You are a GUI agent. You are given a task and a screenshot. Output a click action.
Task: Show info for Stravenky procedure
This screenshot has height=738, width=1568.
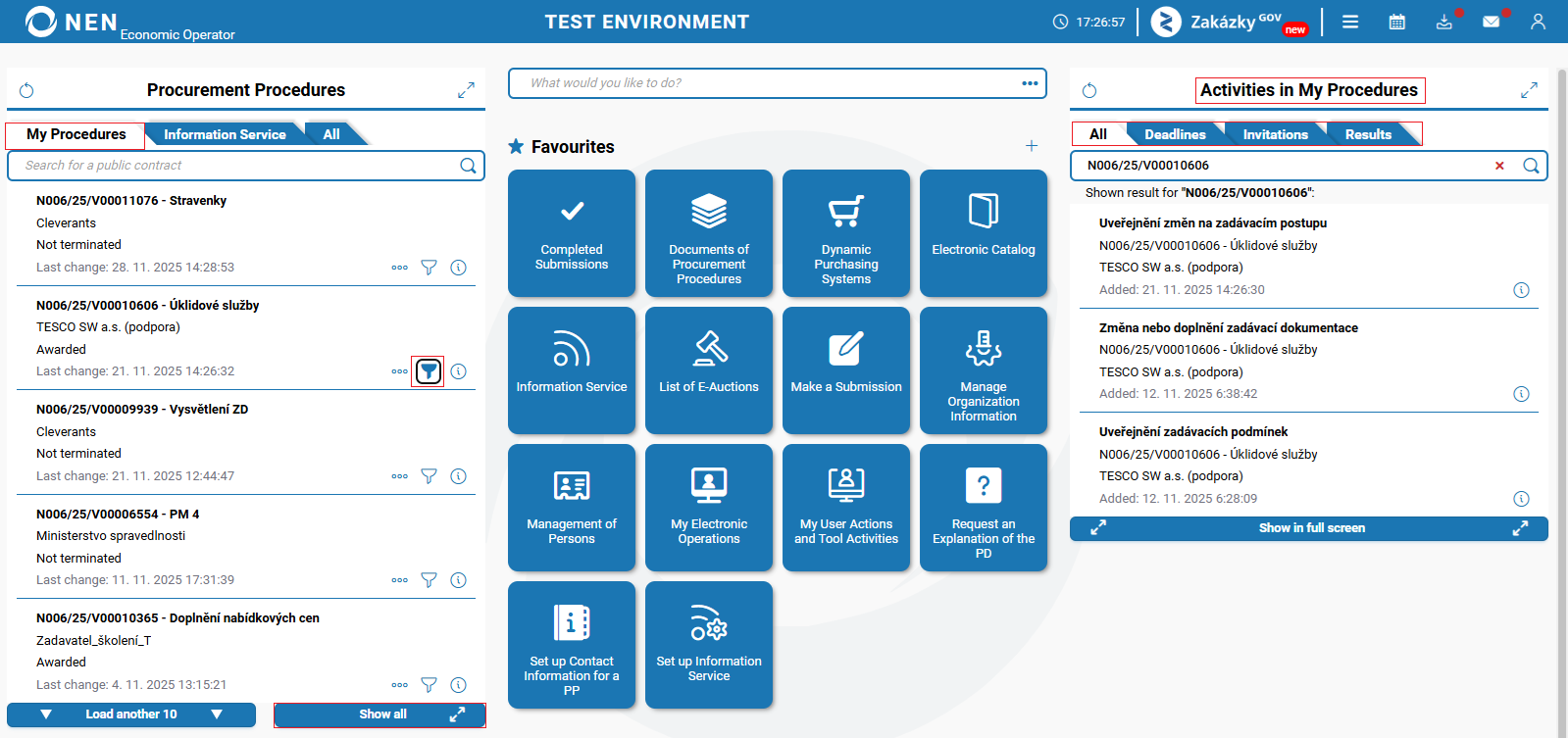tap(458, 268)
